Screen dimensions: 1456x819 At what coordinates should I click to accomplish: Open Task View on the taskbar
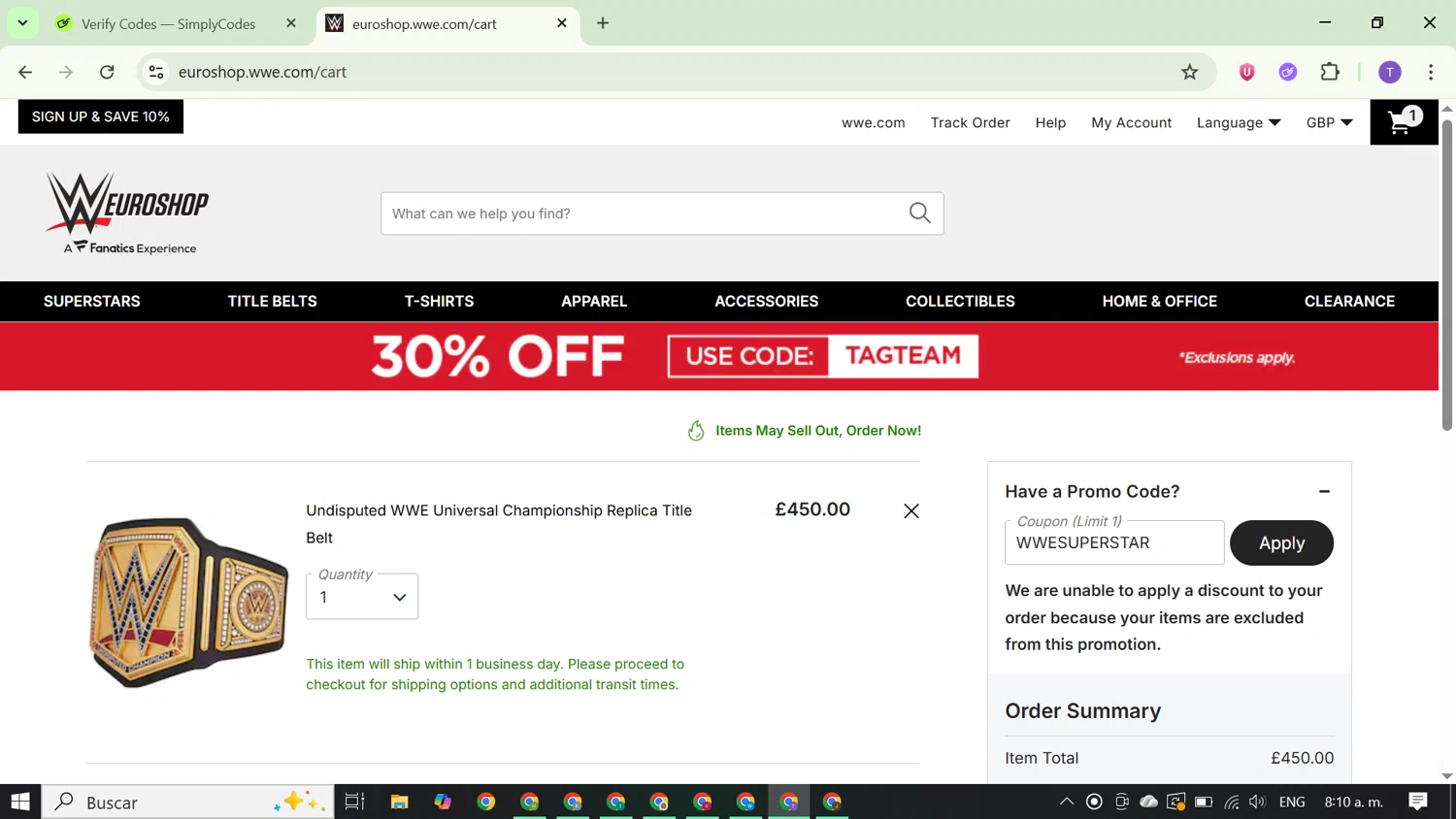355,802
